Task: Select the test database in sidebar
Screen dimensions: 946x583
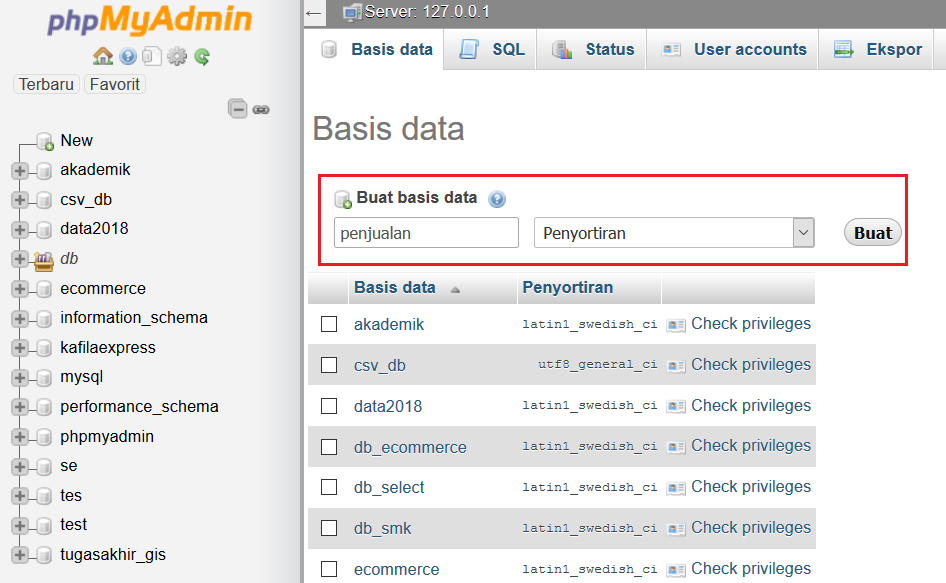Action: pyautogui.click(x=73, y=525)
